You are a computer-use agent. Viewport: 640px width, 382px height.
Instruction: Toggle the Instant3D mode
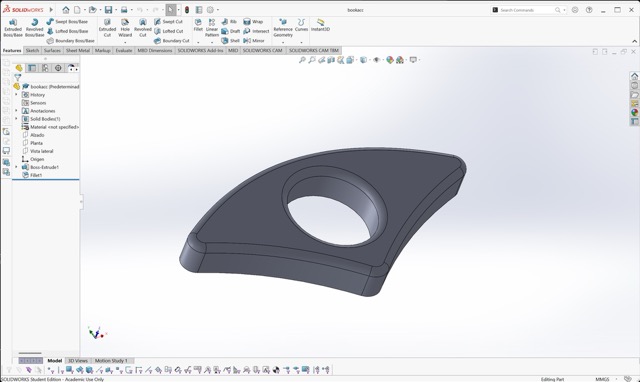point(320,25)
